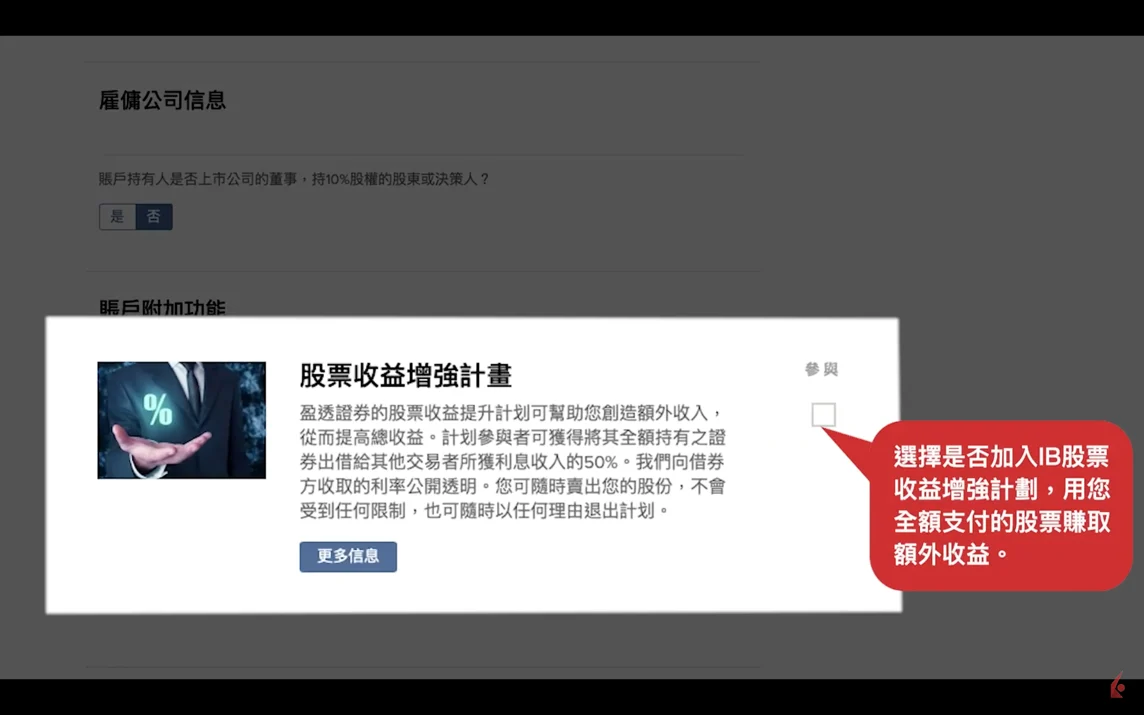Tick the 參與 checkbox for stock yield program
This screenshot has height=715, width=1144.
823,414
